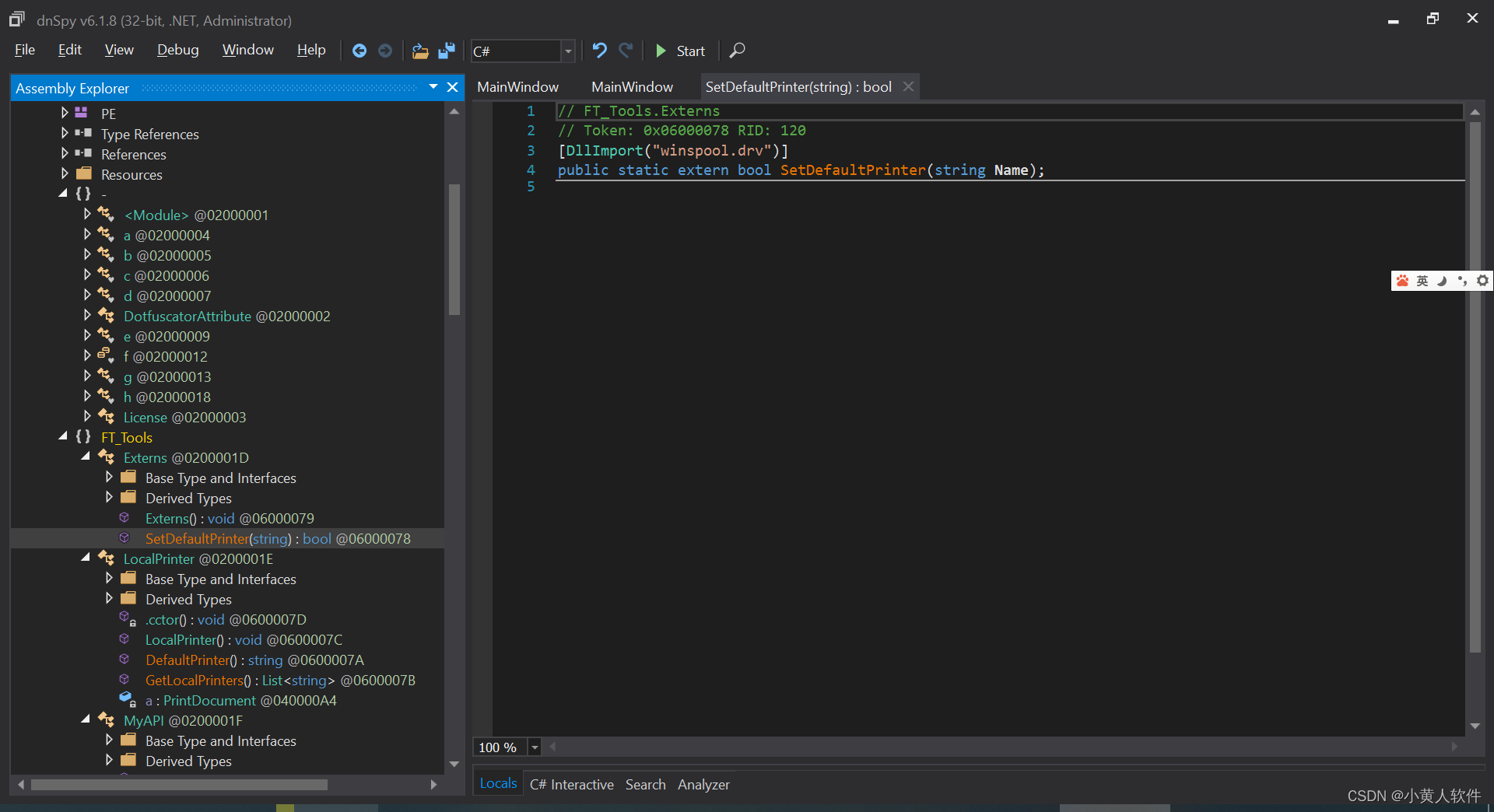Click the Assembly Explorer horizontal scrollbar
Viewport: 1494px width, 812px height.
[181, 785]
